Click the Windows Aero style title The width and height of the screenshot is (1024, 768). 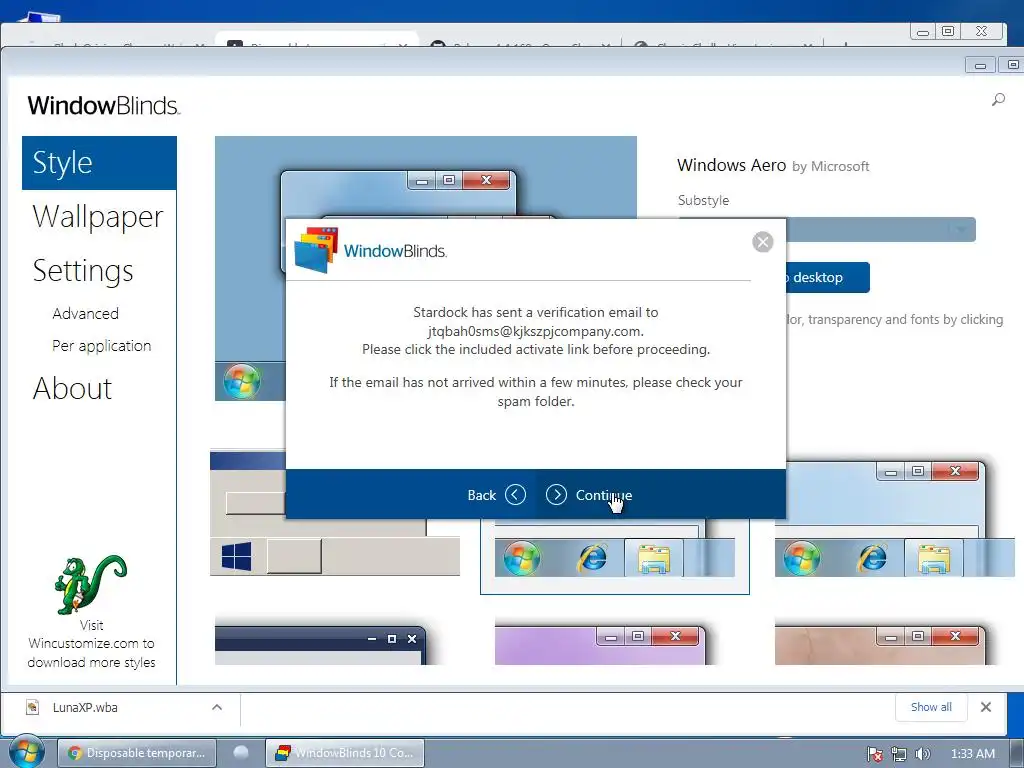pos(731,165)
